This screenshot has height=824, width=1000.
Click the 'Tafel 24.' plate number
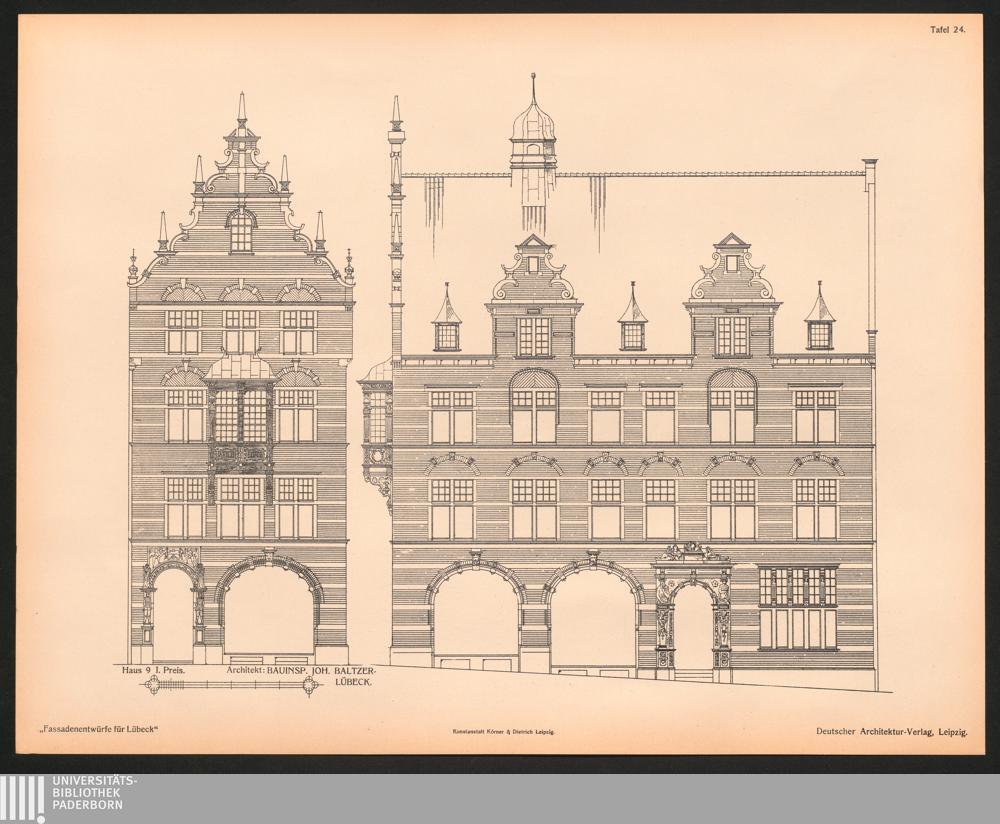(x=946, y=29)
